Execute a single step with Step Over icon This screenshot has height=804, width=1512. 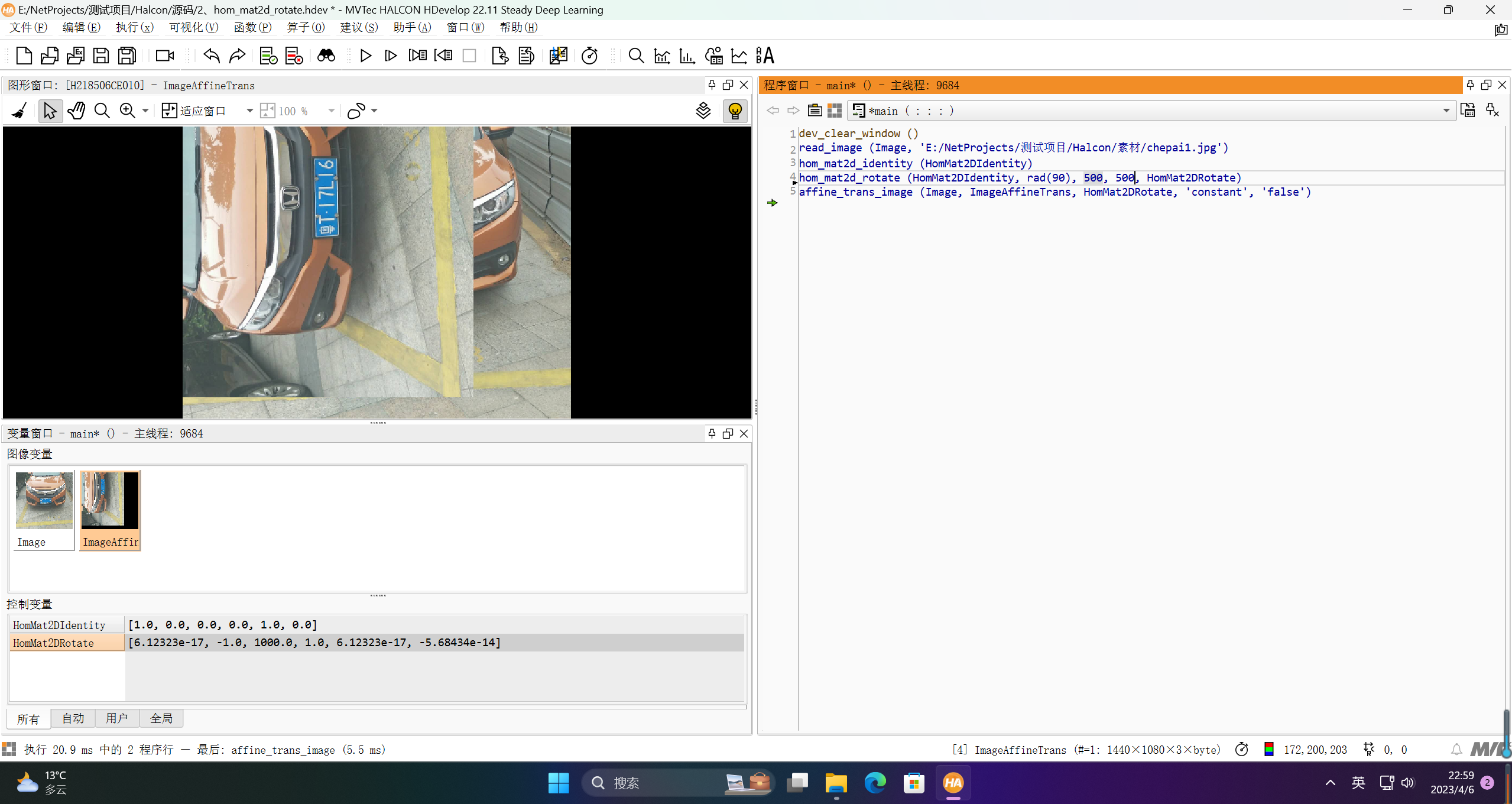coord(390,56)
